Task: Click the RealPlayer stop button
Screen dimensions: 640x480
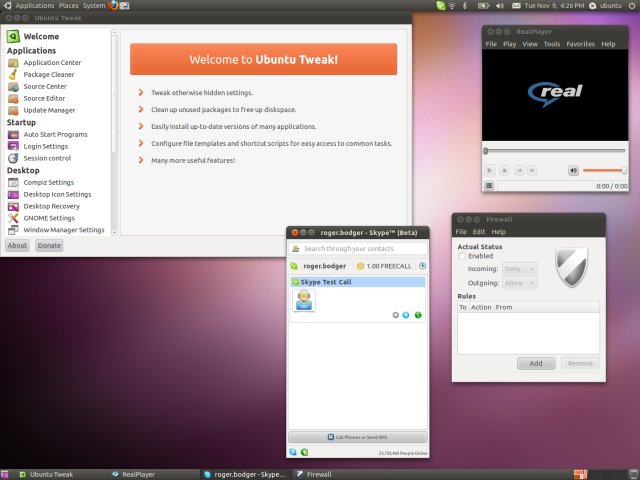Action: click(x=504, y=170)
